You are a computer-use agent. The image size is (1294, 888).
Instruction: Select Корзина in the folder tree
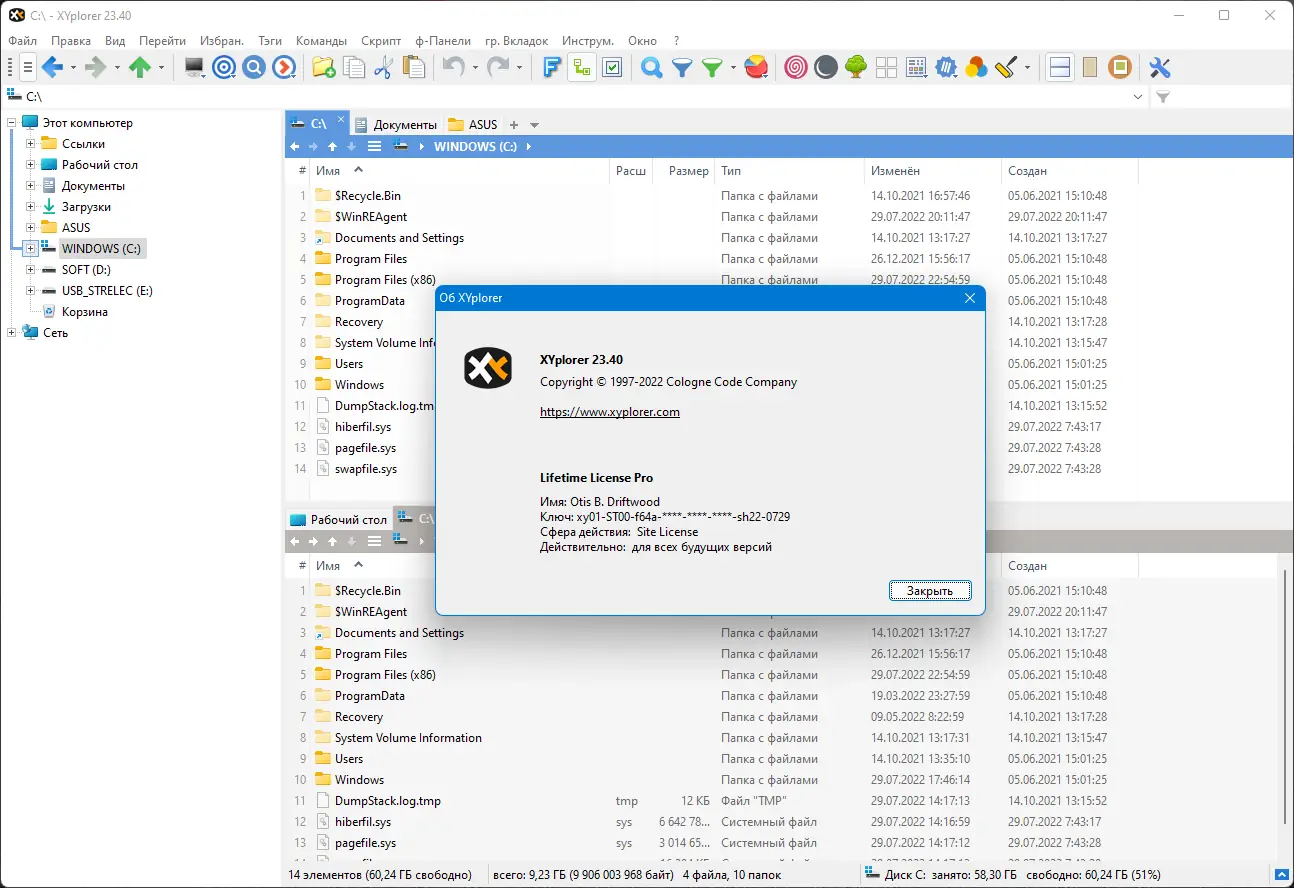[x=85, y=312]
